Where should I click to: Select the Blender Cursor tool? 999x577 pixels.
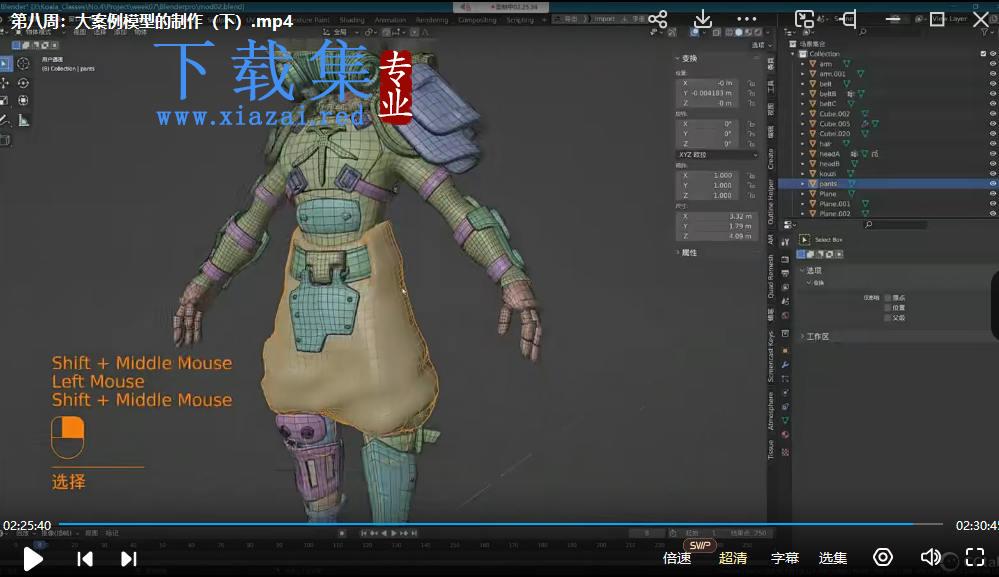[23, 64]
